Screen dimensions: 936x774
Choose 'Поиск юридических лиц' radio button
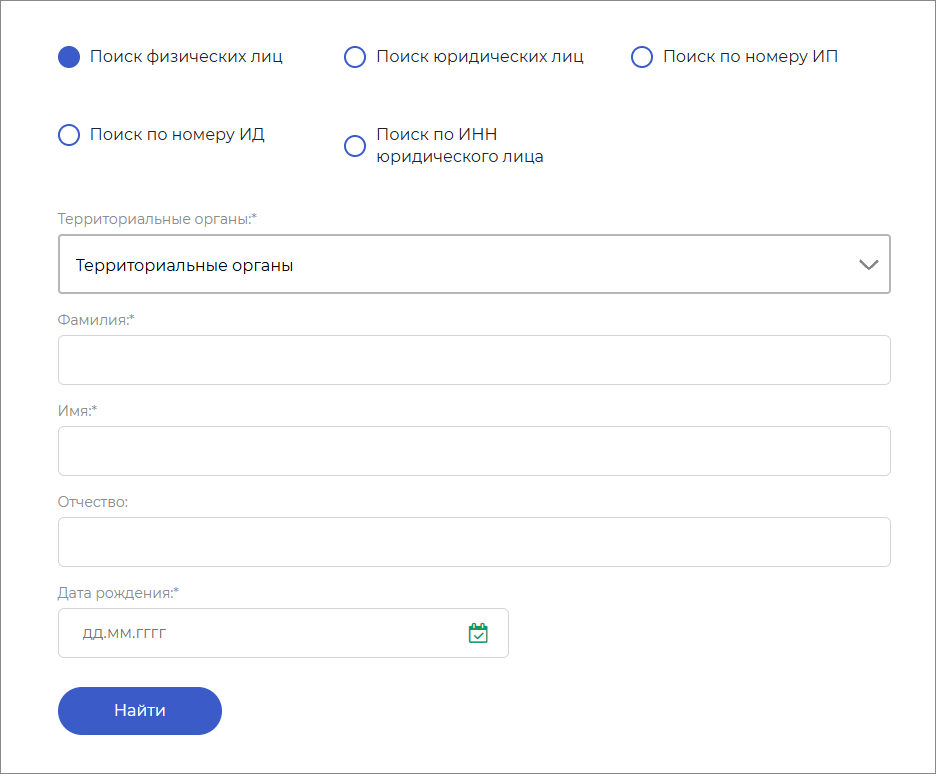355,57
